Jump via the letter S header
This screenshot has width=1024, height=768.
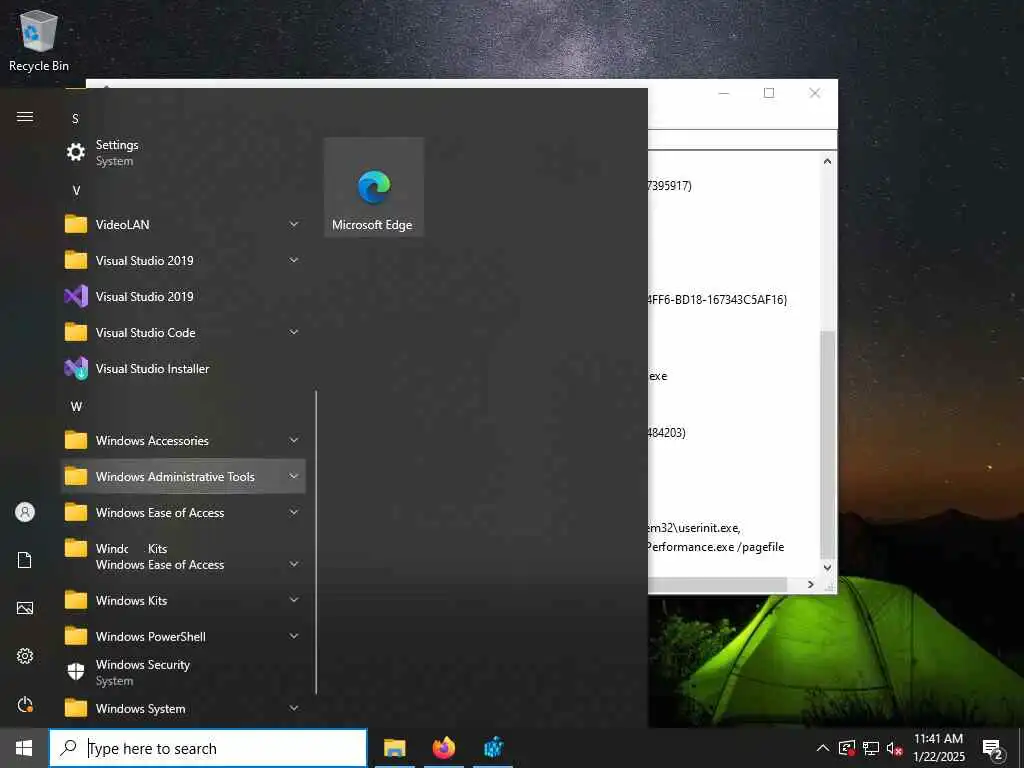75,119
